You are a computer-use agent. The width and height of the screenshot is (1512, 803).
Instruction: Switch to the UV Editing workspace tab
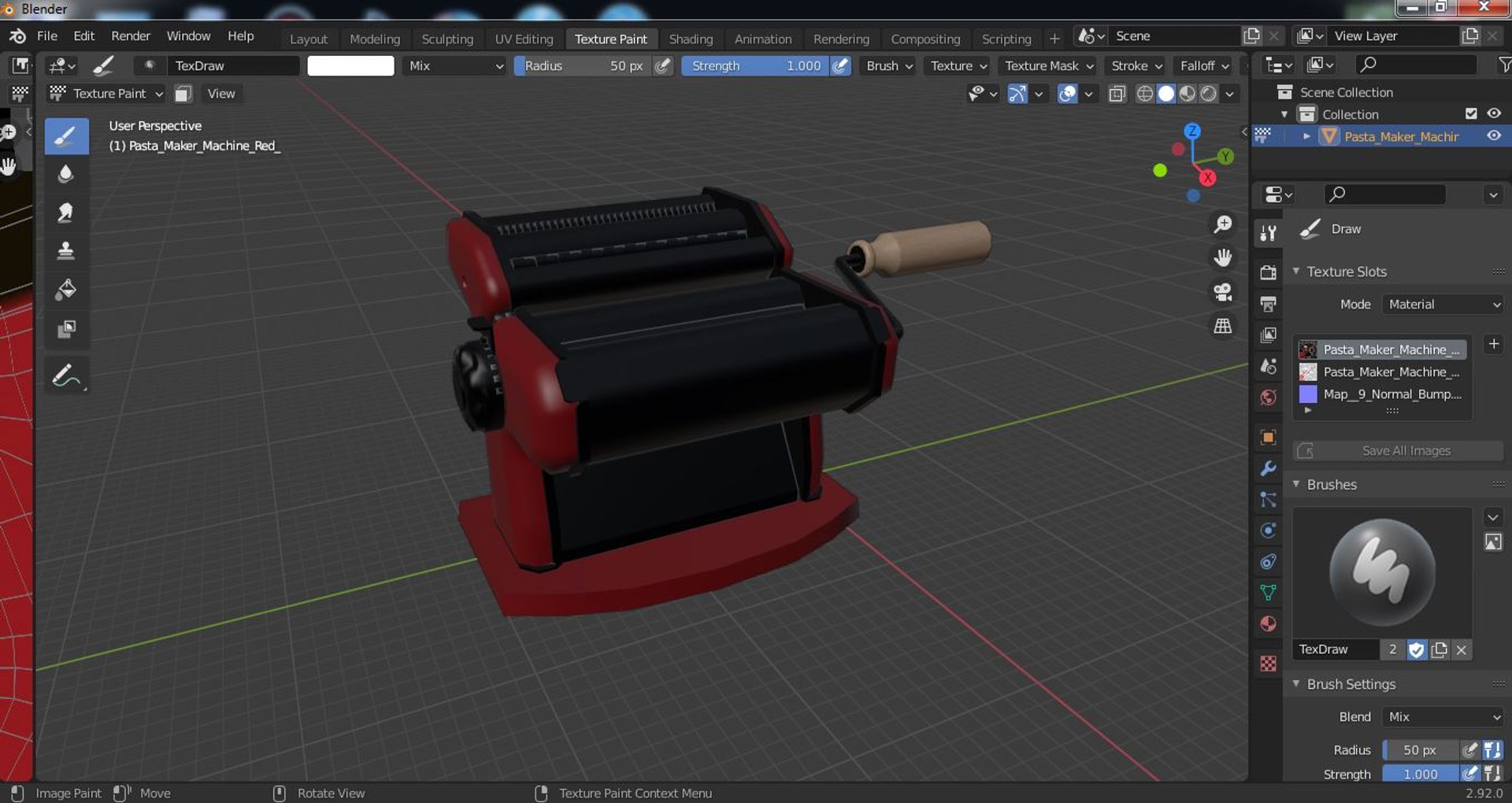524,39
